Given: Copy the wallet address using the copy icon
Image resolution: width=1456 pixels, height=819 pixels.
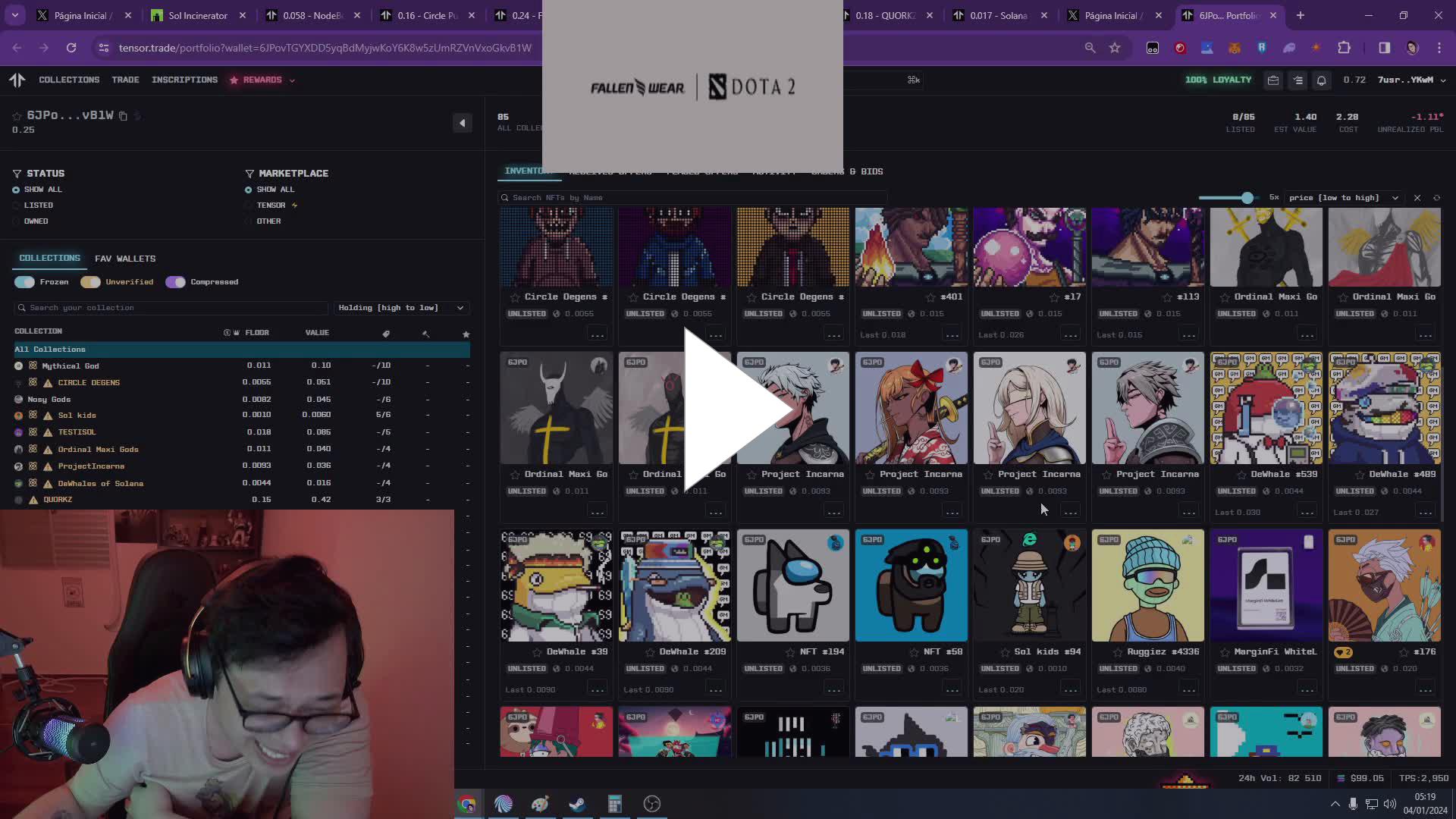Looking at the screenshot, I should pos(124,115).
